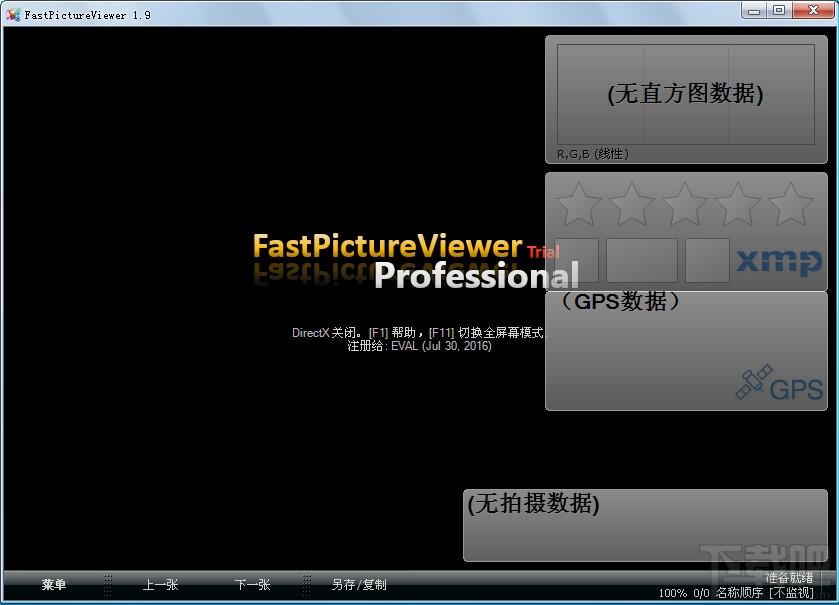The image size is (839, 605).
Task: Go to next image with 下一张
Action: pos(253,585)
